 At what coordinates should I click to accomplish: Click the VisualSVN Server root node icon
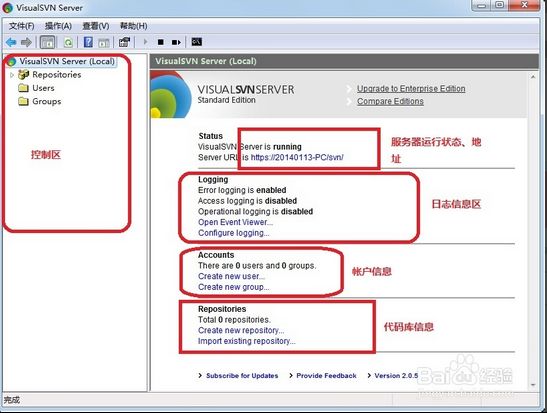point(12,62)
